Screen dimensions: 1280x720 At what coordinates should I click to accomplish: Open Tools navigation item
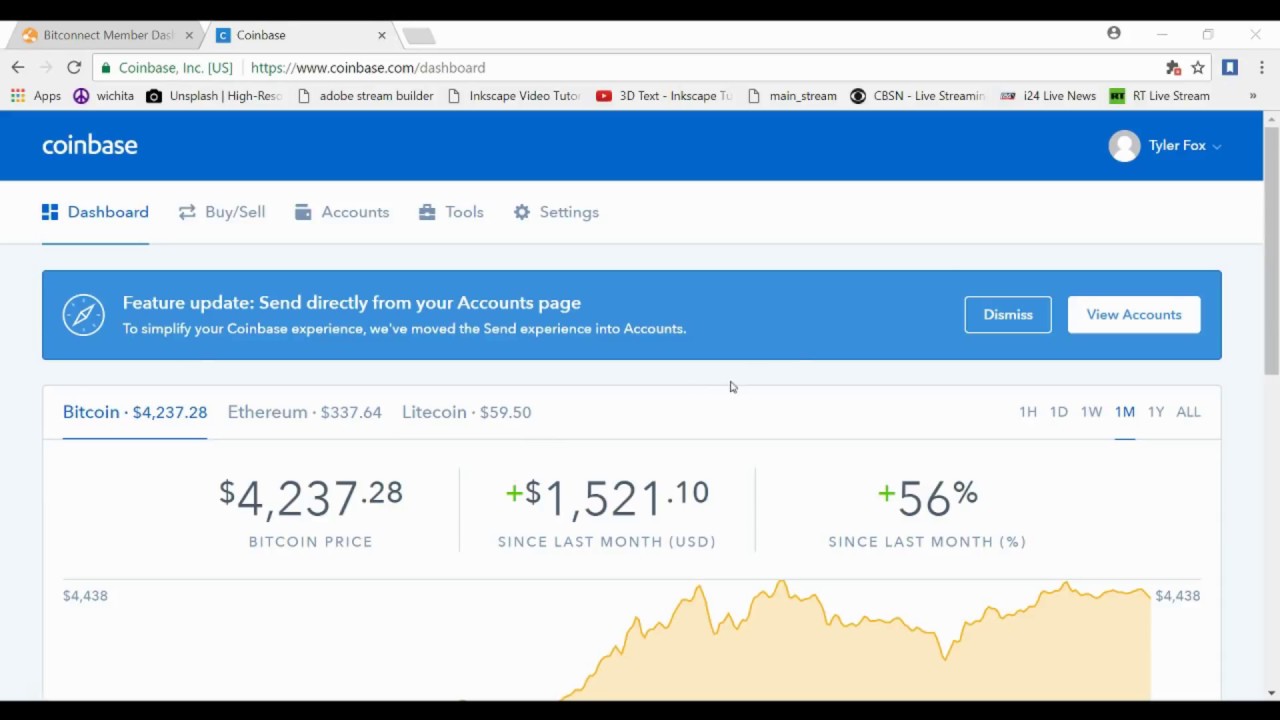point(451,212)
